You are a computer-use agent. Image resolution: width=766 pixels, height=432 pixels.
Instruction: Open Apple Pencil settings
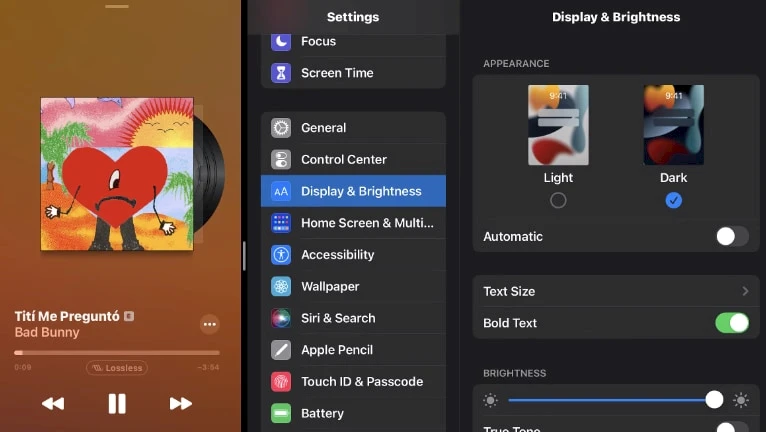coord(353,350)
